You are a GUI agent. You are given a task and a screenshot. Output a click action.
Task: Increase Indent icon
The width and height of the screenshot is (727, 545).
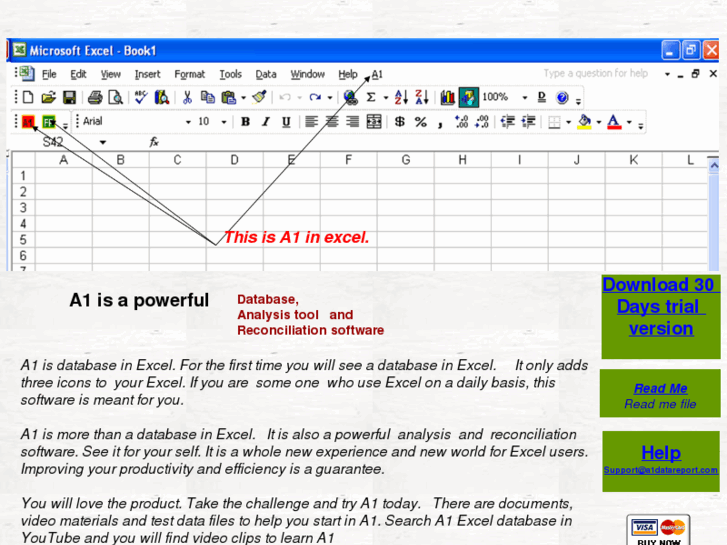pos(529,122)
